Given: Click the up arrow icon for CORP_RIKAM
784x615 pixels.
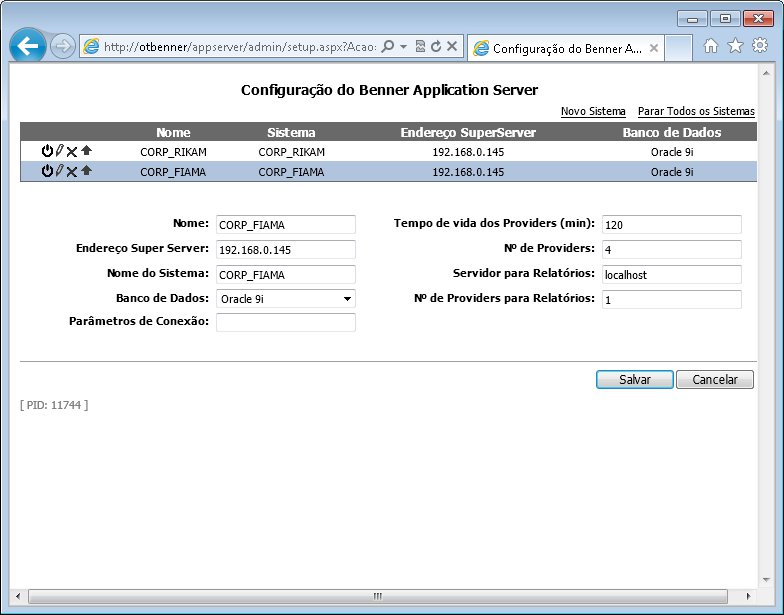Looking at the screenshot, I should click(86, 150).
